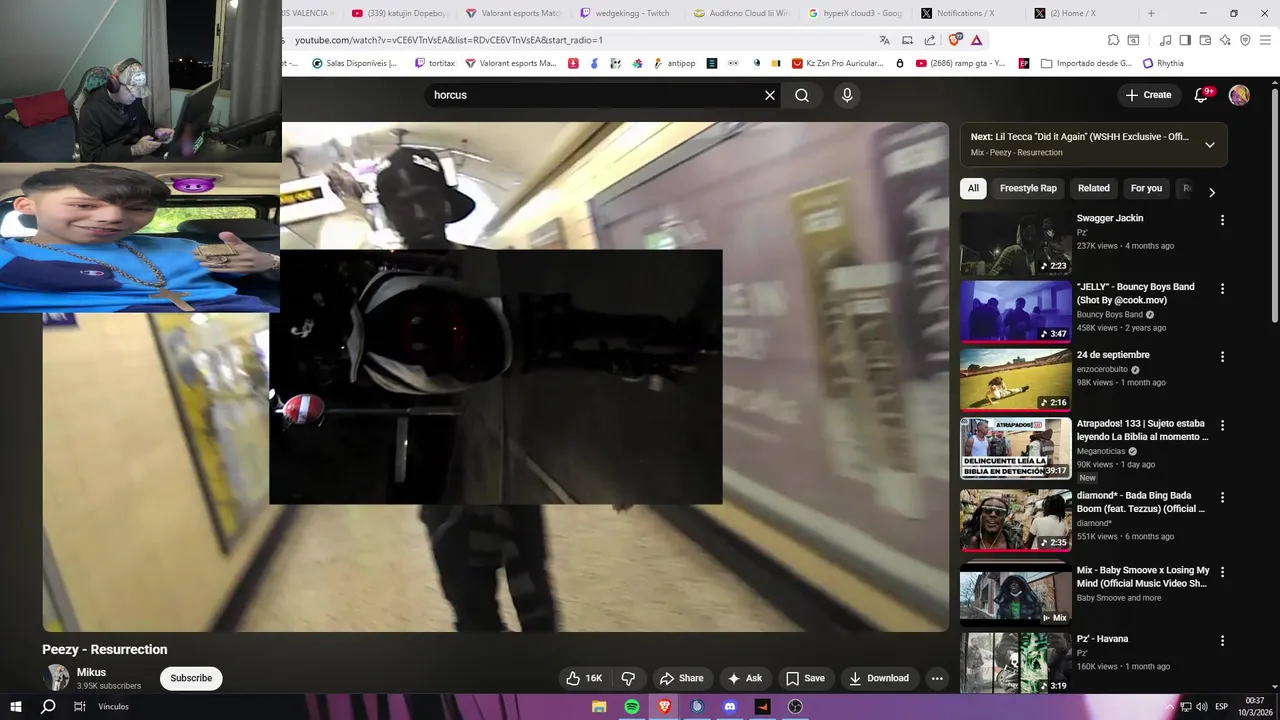
Task: Open options menu for 24 de septiembre
Action: pos(1222,357)
